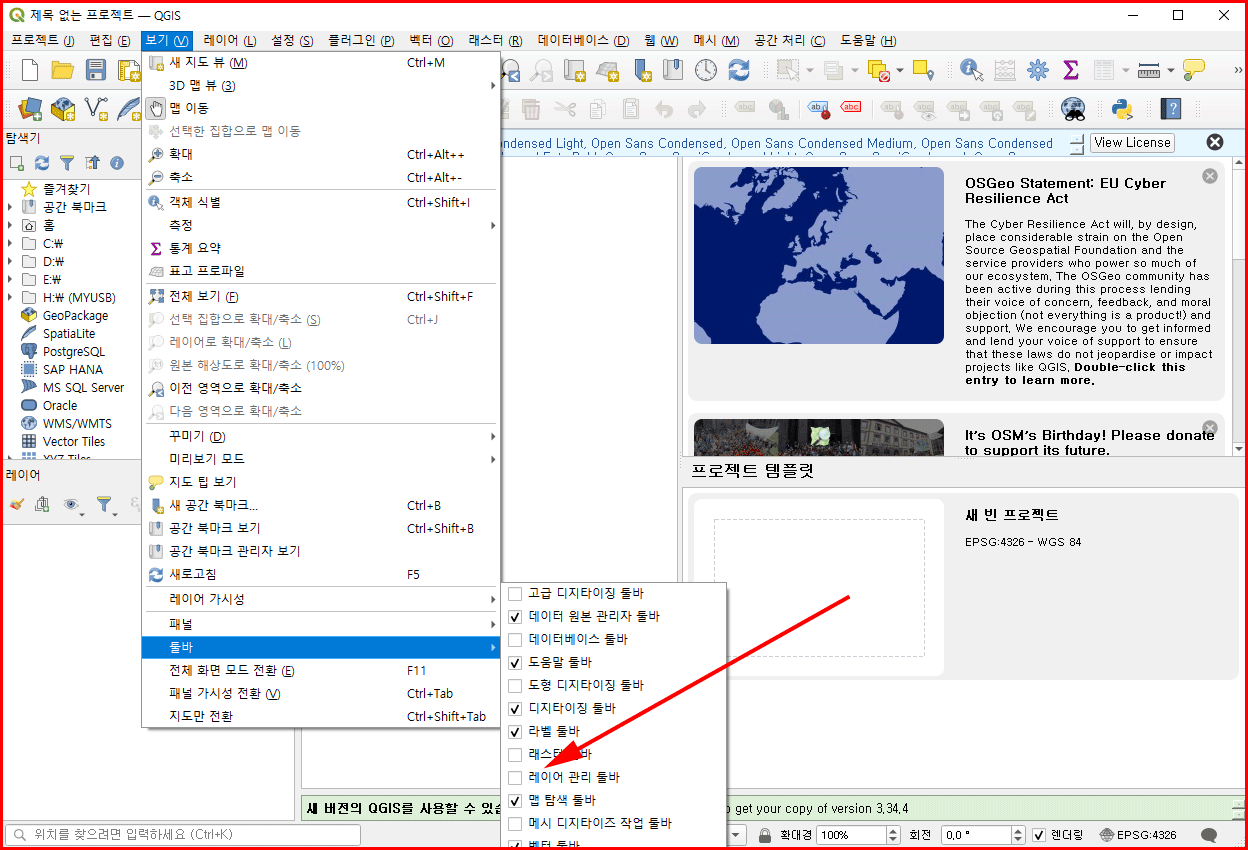Click the New GeoPackage Layer icon
This screenshot has width=1248, height=850.
63,108
